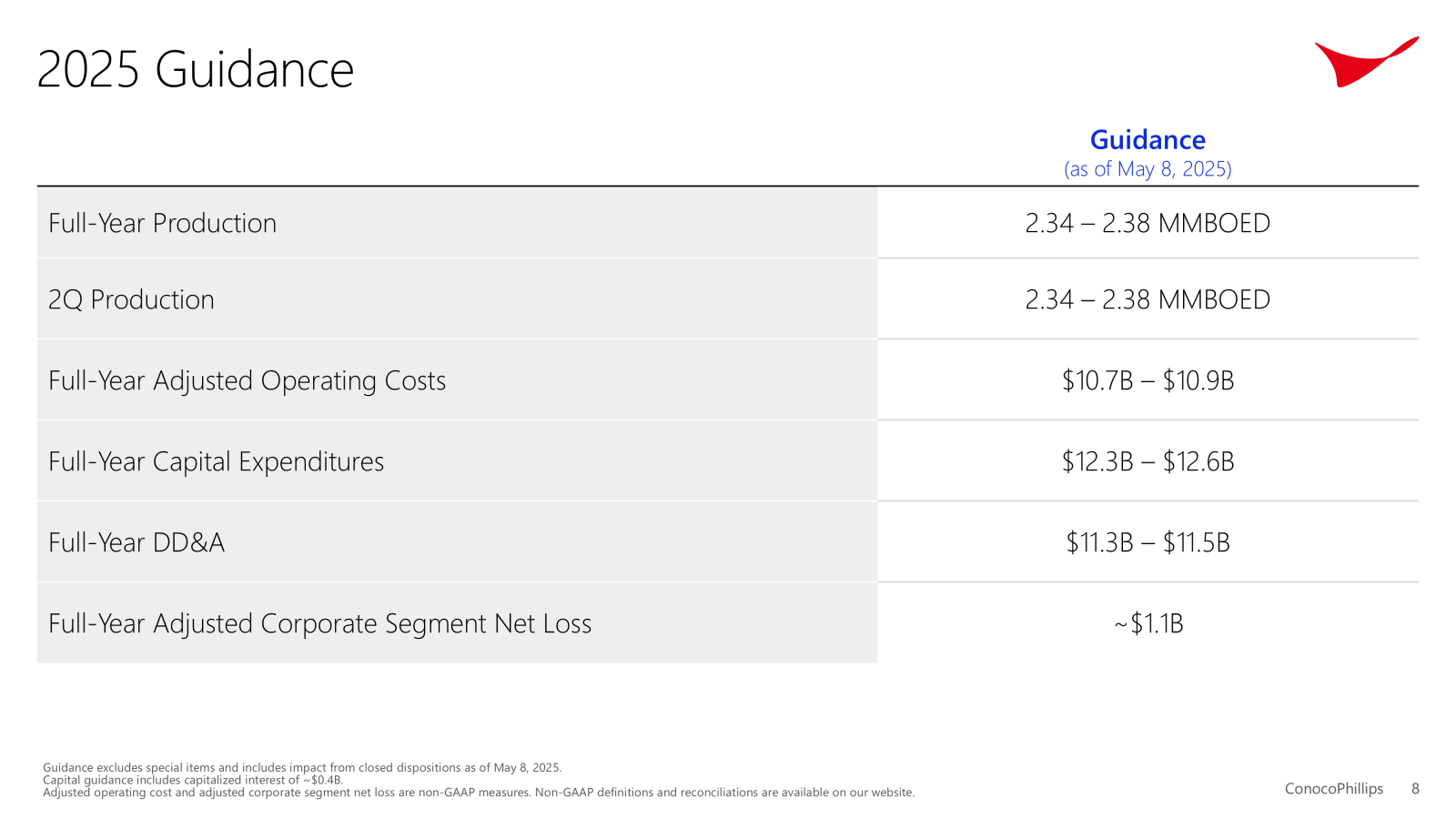Select the as of May 8, 2025 subtitle
Image resolution: width=1456 pixels, height=819 pixels.
[1148, 169]
